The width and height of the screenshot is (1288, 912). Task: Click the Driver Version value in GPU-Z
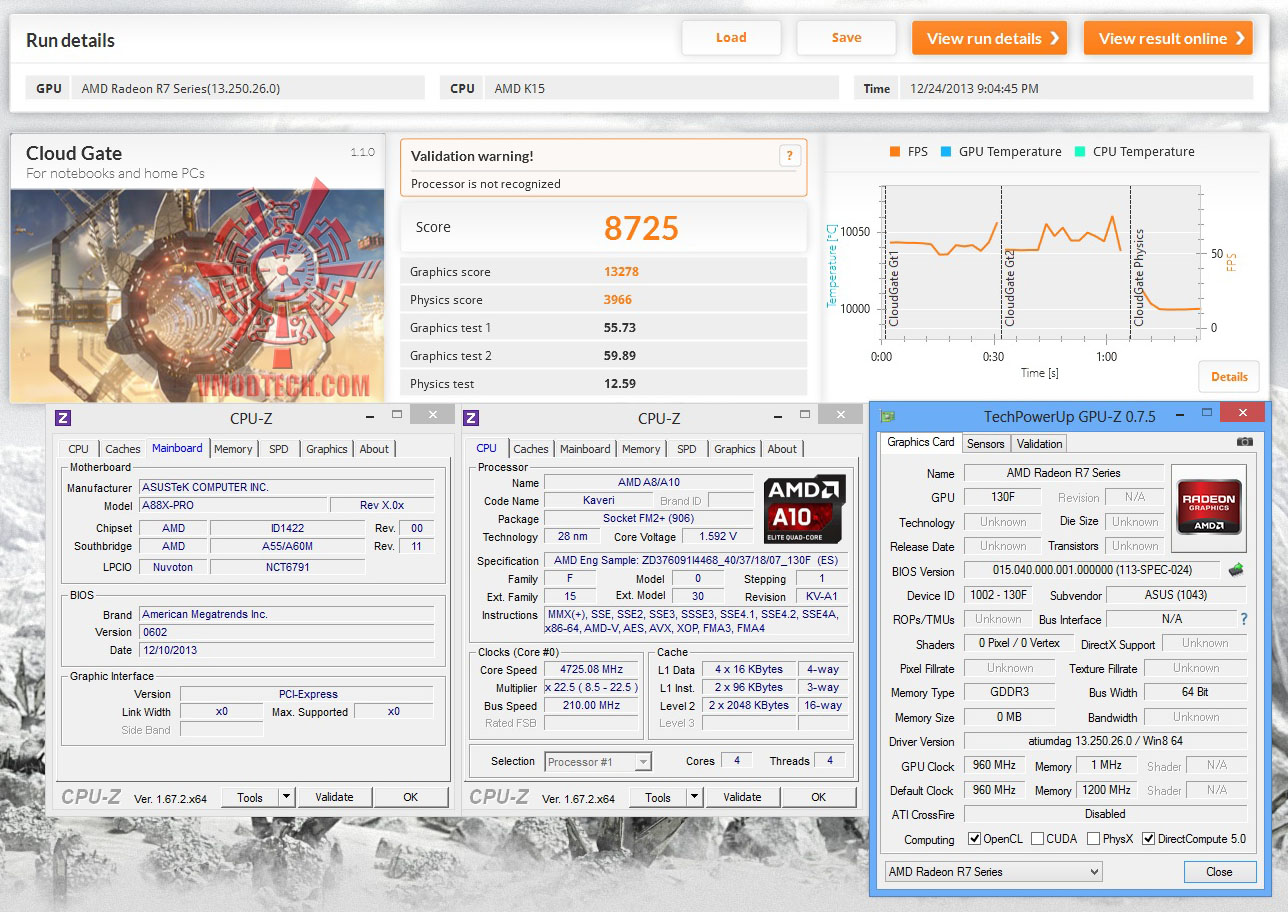(x=1105, y=742)
